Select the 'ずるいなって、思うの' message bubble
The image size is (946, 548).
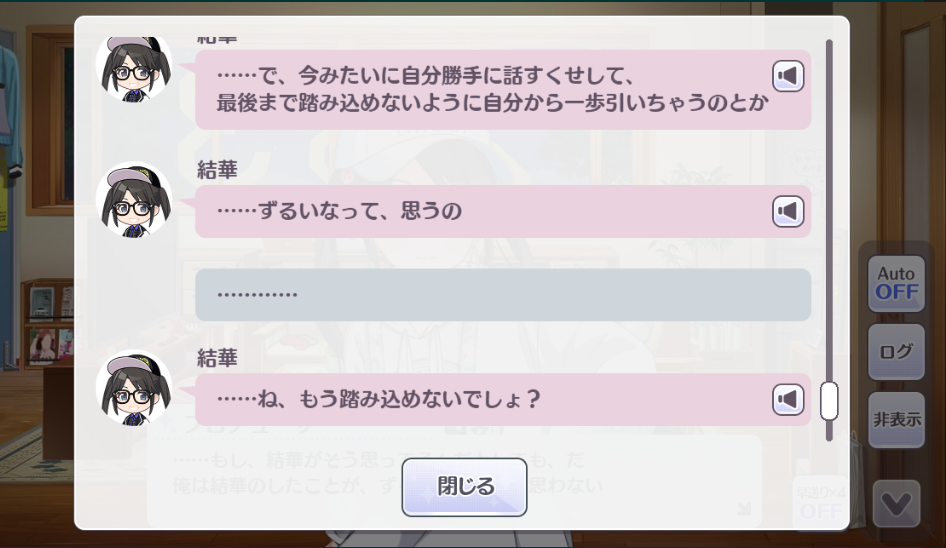click(x=503, y=211)
